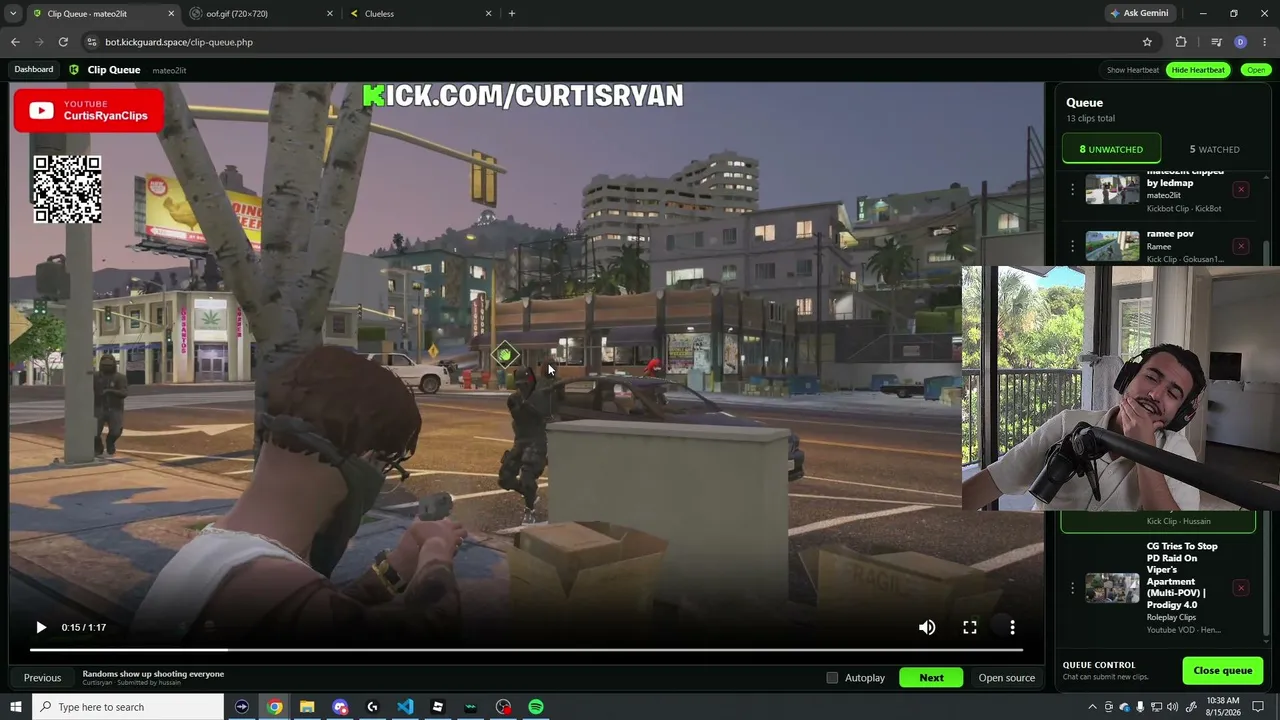Remove the 'clipped by ledmap' clip from queue
Image resolution: width=1280 pixels, height=720 pixels.
click(x=1241, y=189)
